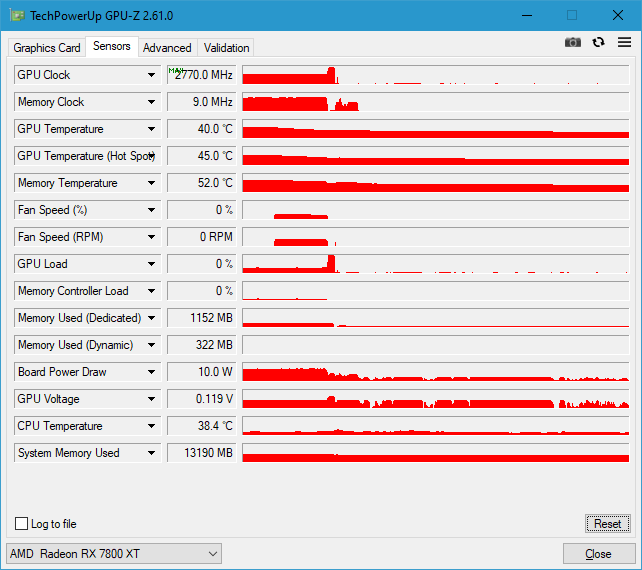Click the Board Power Draw 10.0 W value
The image size is (642, 570).
click(202, 372)
